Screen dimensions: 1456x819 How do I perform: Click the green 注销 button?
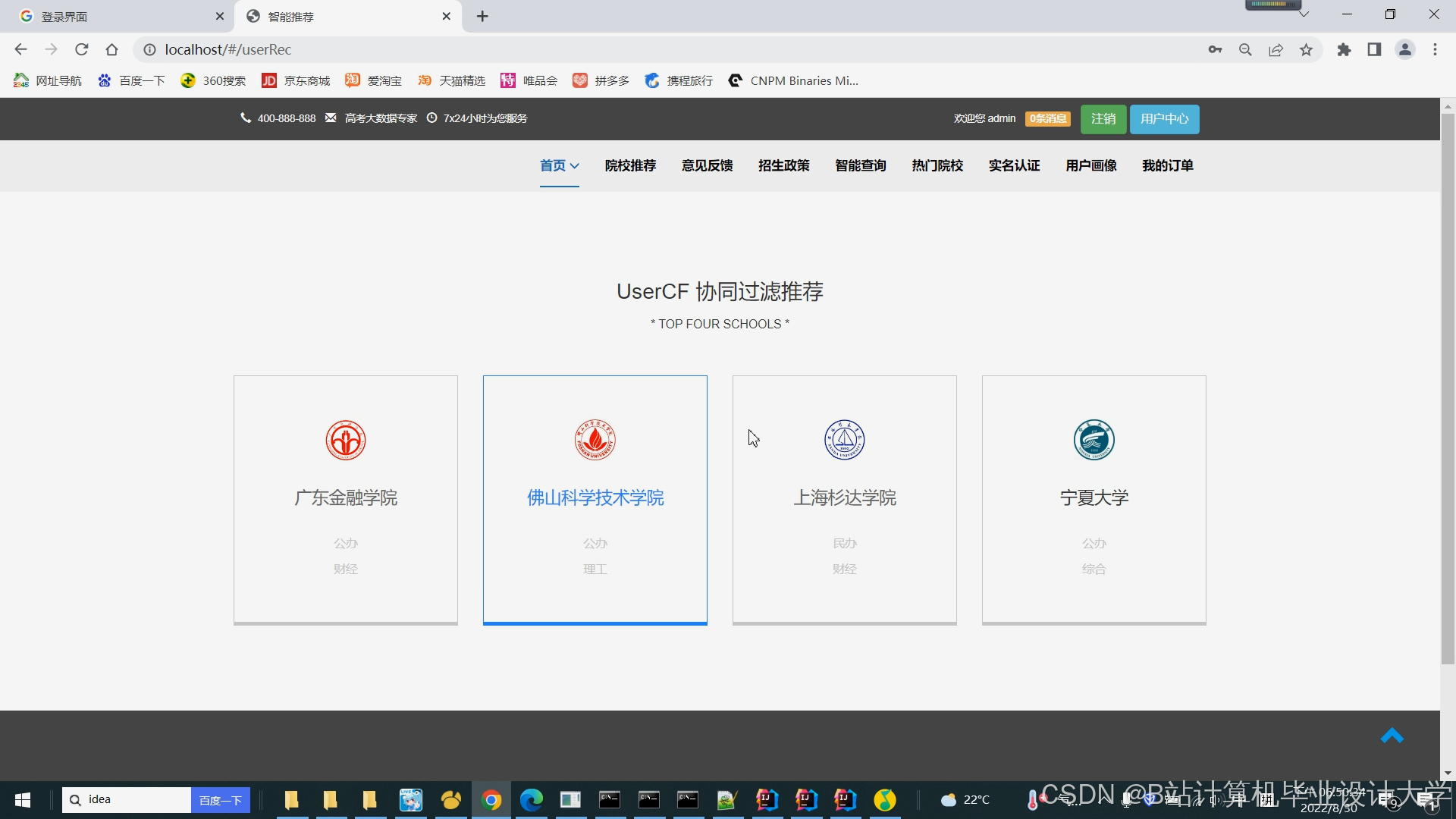[x=1103, y=119]
